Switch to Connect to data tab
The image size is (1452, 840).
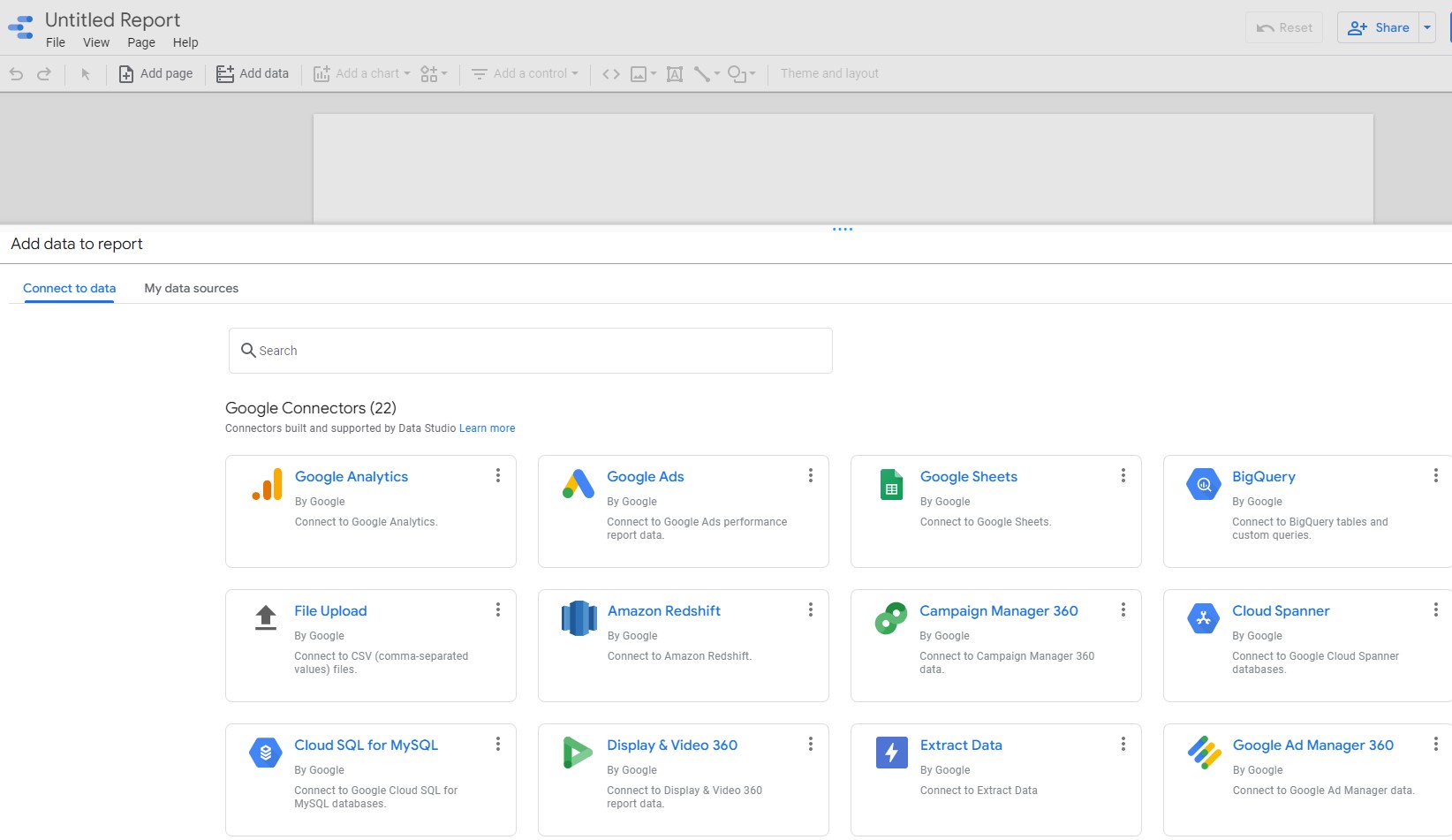click(x=70, y=288)
